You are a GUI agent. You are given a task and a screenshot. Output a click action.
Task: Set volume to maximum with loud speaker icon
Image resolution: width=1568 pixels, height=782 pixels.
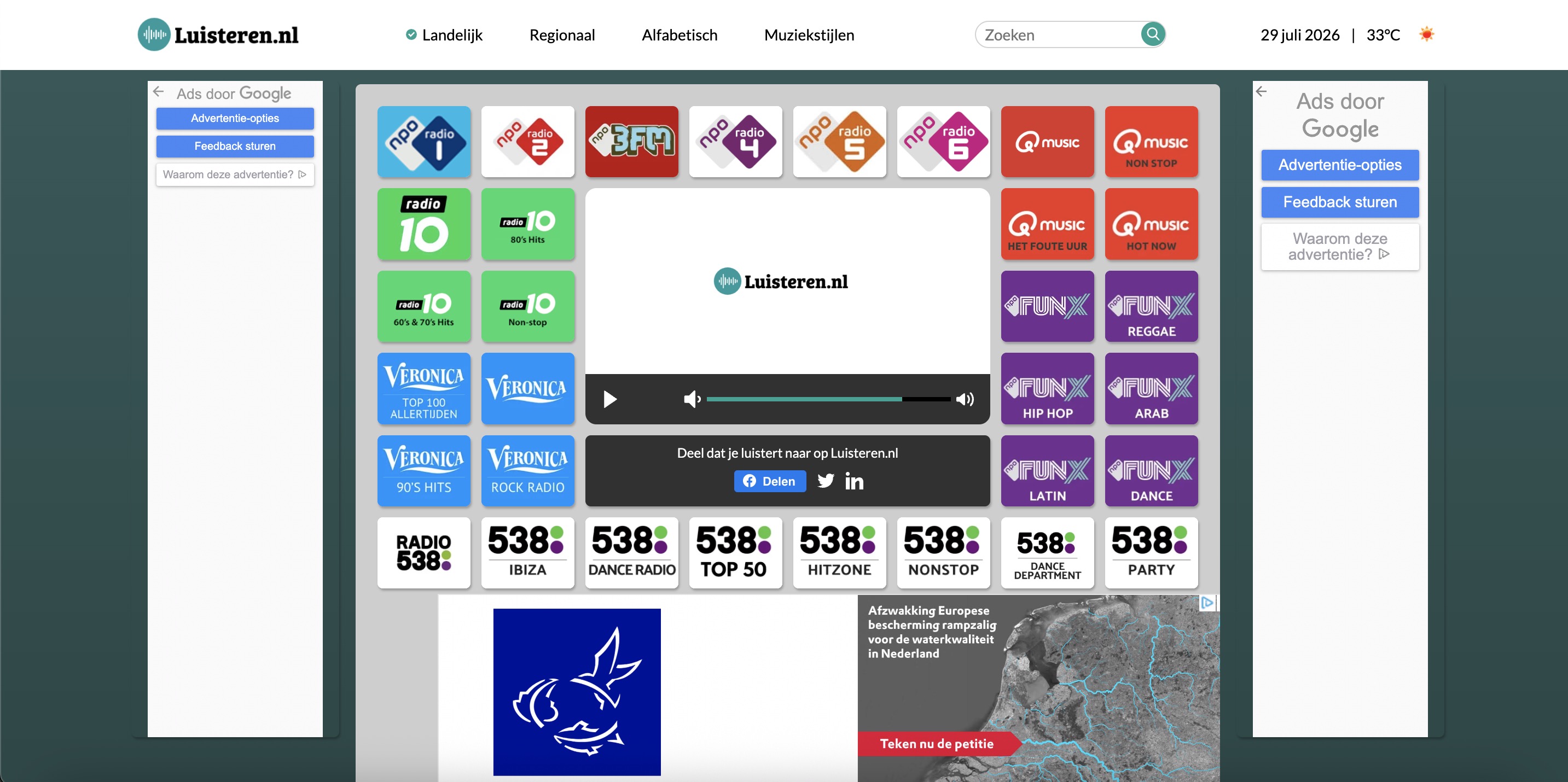click(965, 399)
